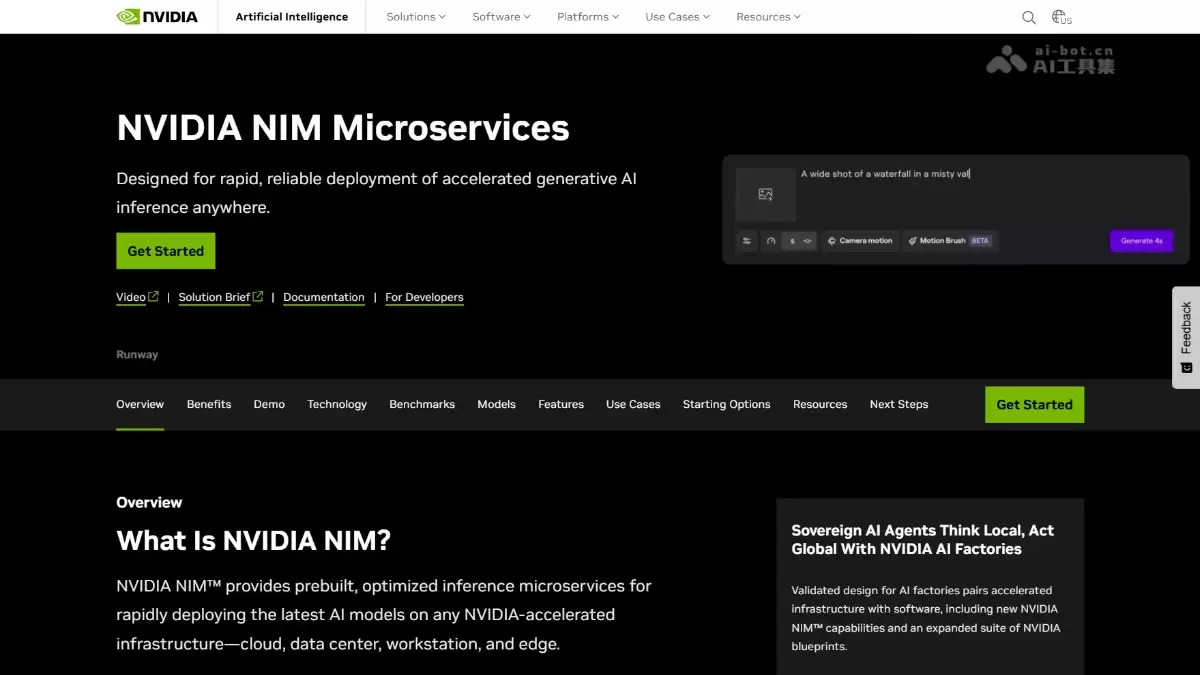Screen dimensions: 1200x675
Task: Switch to the Benchmarks section tab
Action: pyautogui.click(x=422, y=404)
